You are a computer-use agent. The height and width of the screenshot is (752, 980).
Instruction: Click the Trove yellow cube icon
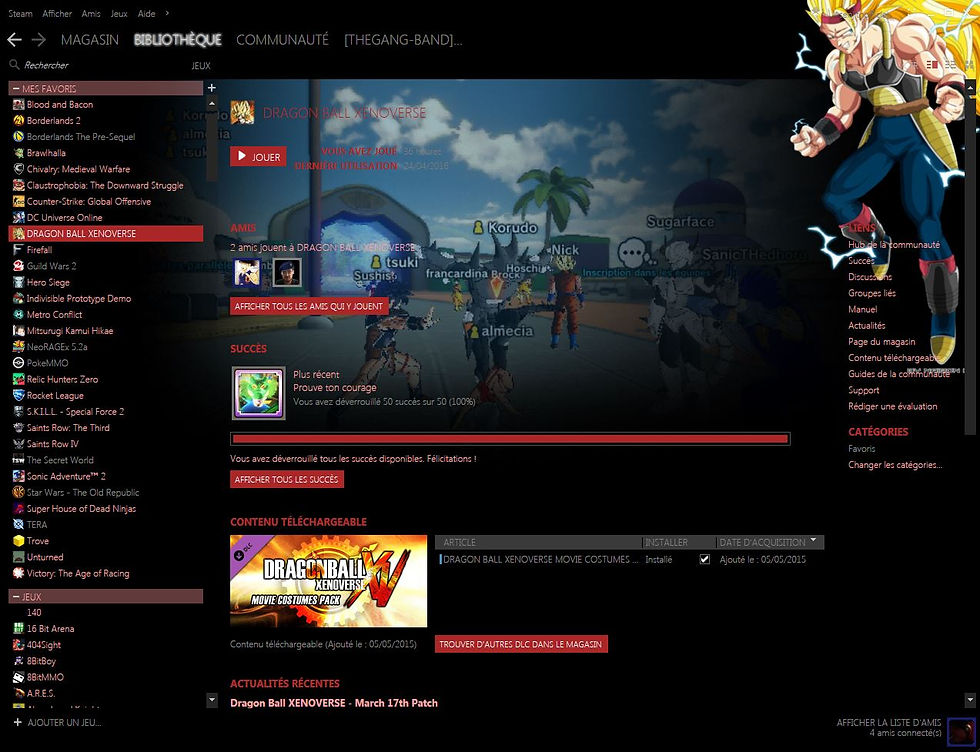point(19,541)
